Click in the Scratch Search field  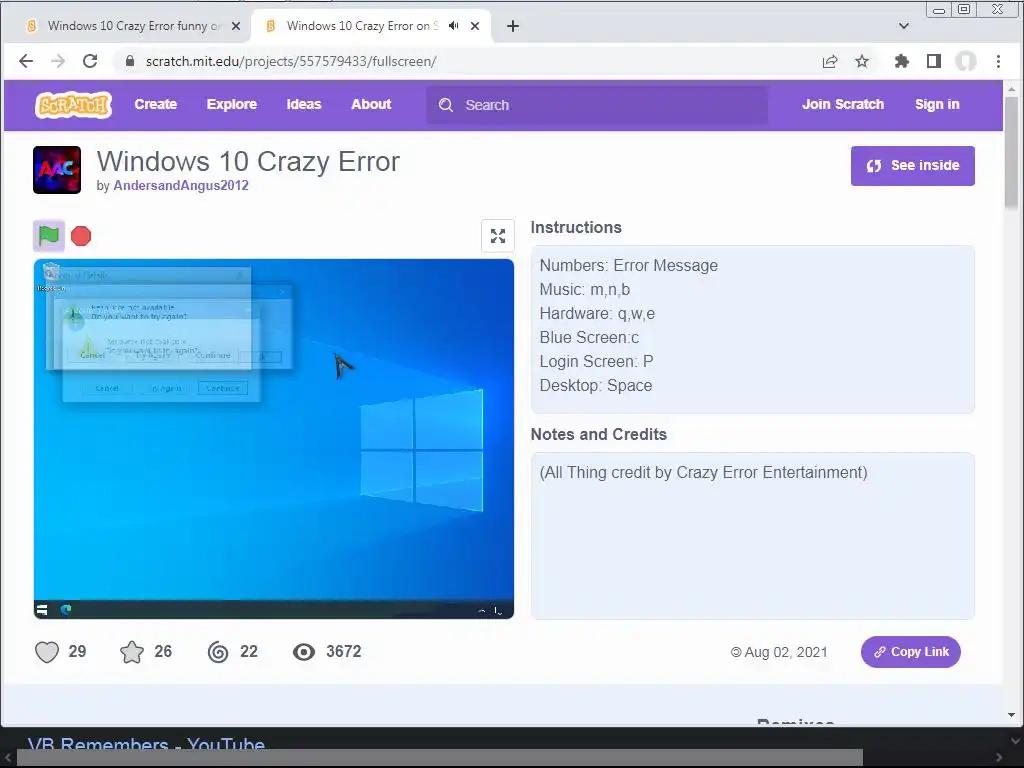tap(597, 105)
